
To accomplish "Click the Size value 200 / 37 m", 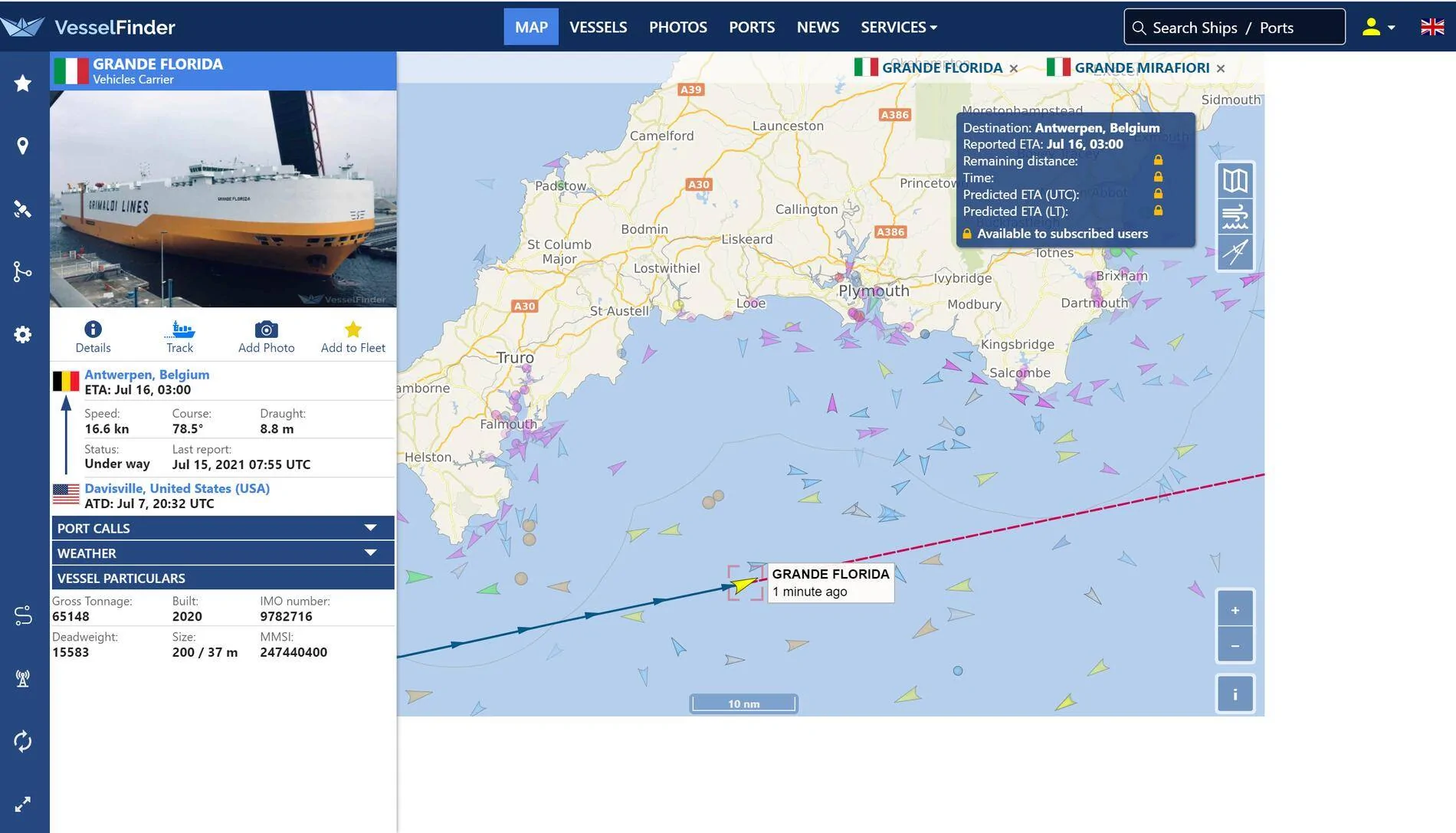I will click(x=205, y=652).
